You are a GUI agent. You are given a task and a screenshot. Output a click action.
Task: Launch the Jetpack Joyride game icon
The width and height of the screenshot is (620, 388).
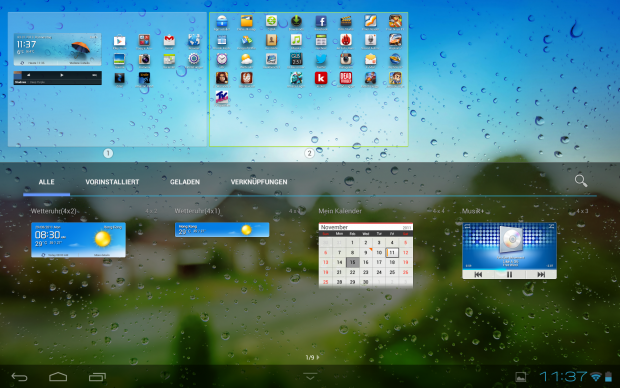pyautogui.click(x=395, y=78)
